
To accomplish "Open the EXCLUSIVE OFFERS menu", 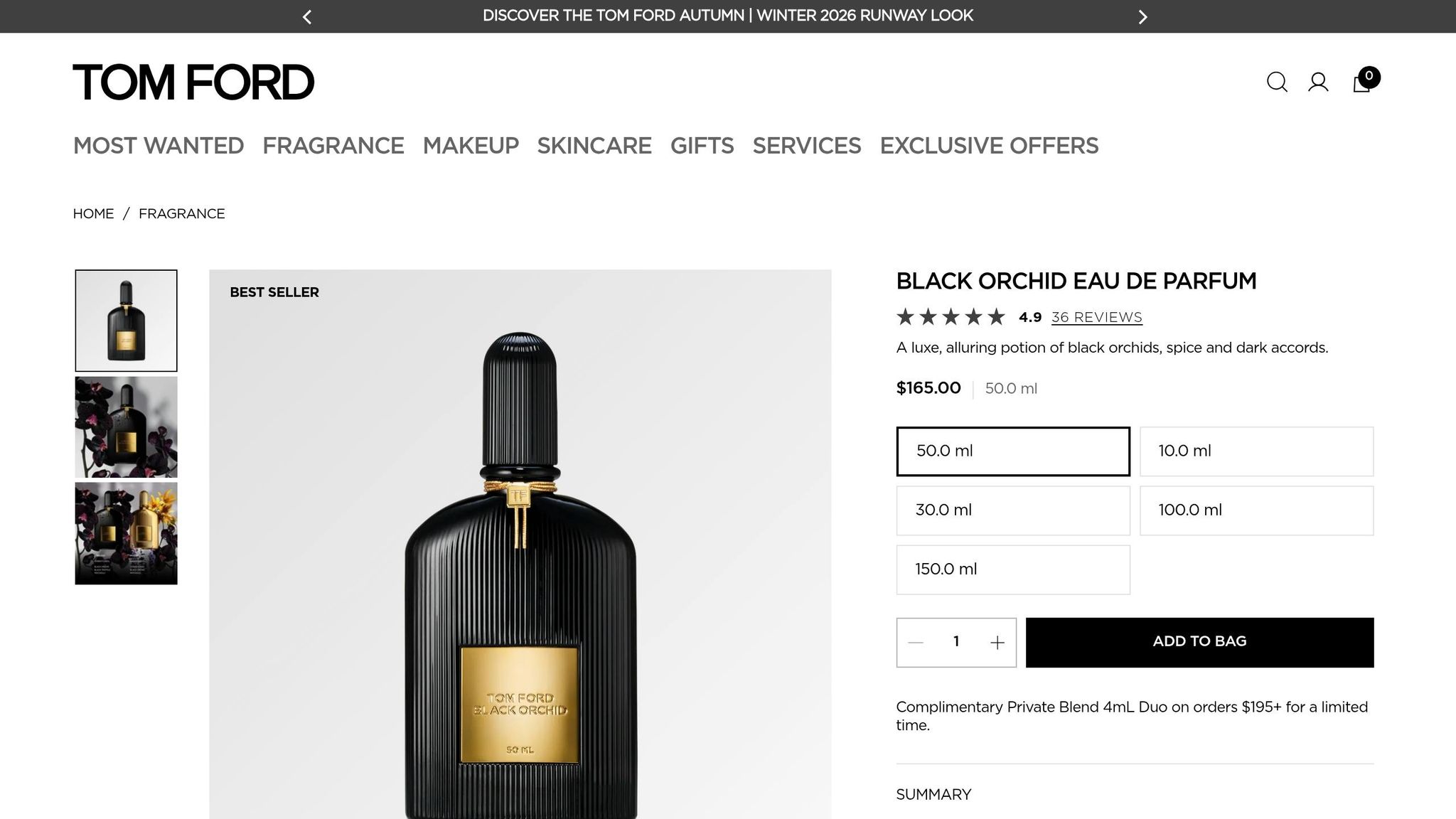I will (x=989, y=146).
